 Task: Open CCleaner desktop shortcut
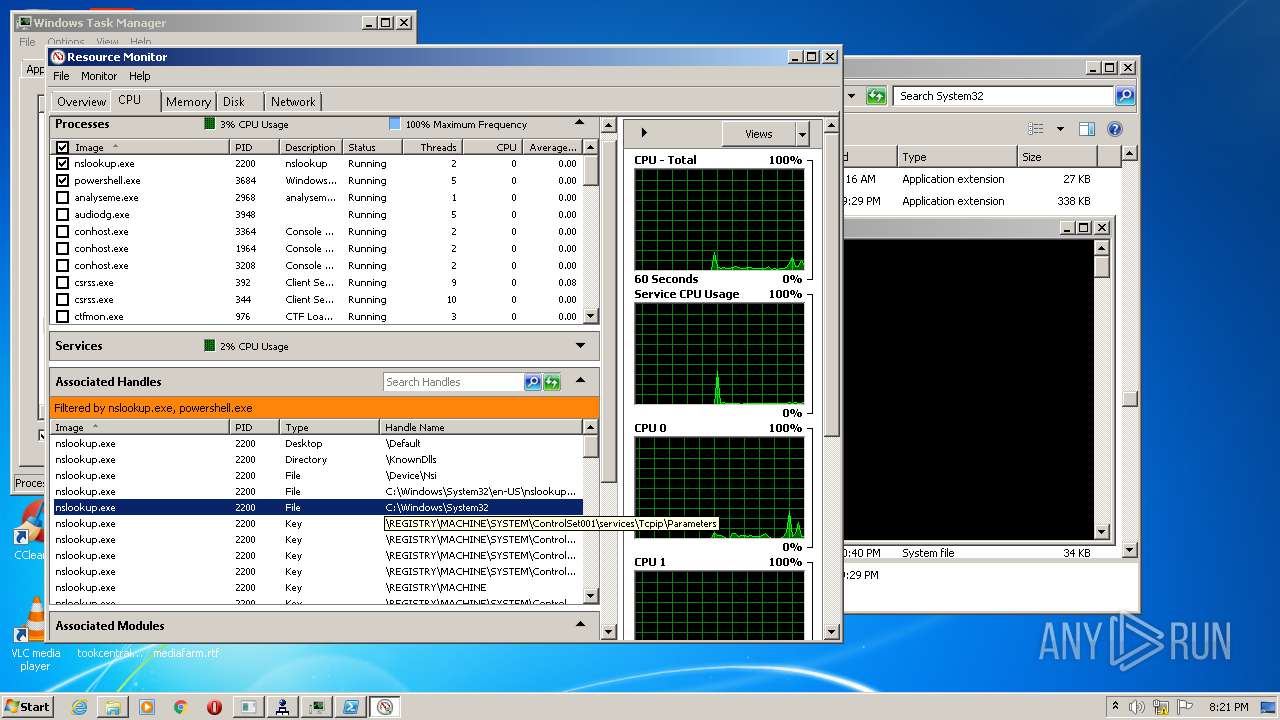click(27, 530)
